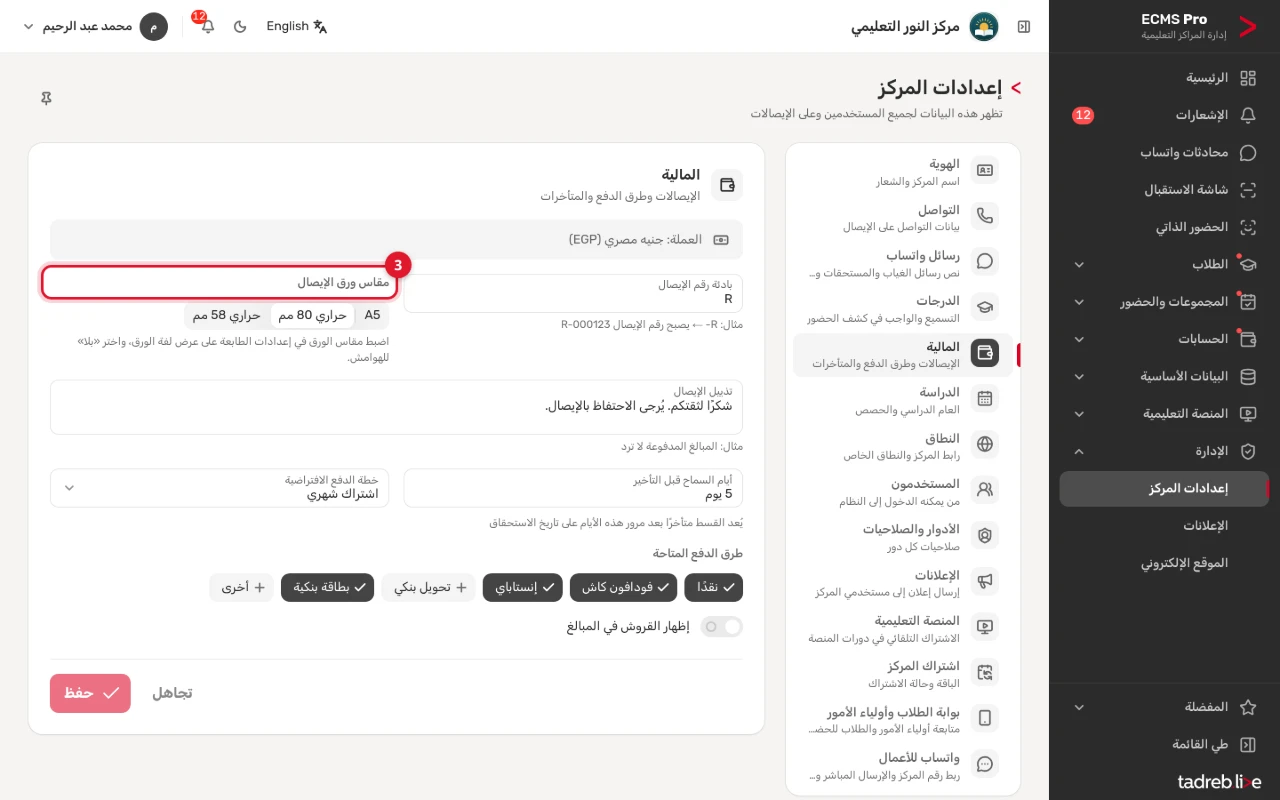This screenshot has width=1280, height=800.
Task: Open بوابة الطلاب وأولياء الأمور icon
Action: point(985,718)
